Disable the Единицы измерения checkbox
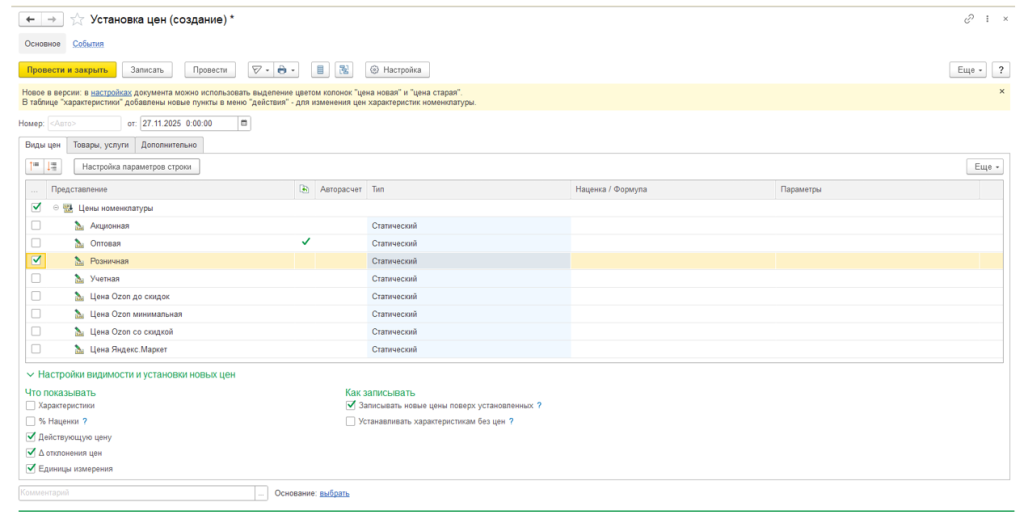 point(31,468)
